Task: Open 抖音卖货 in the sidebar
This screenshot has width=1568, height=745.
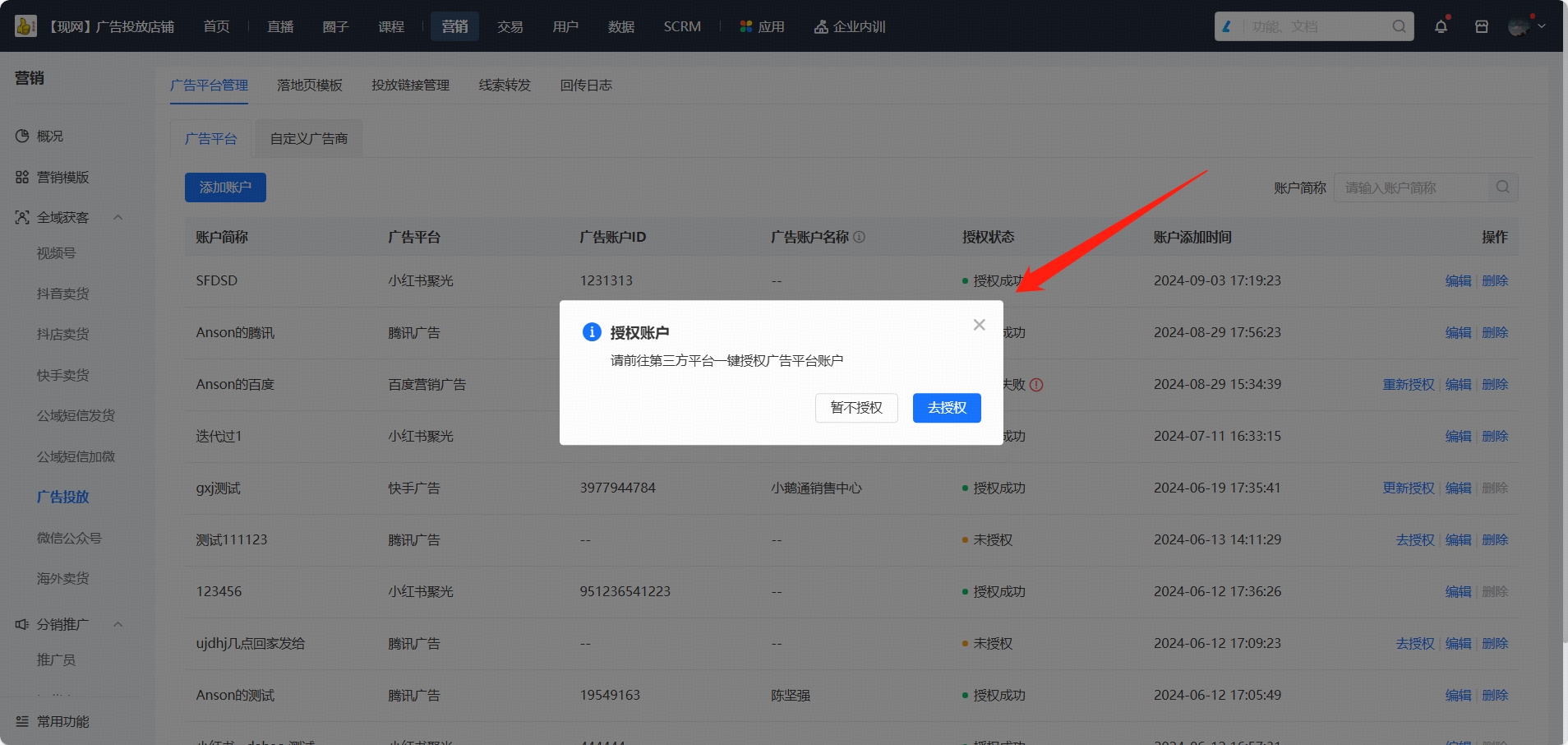Action: tap(62, 294)
